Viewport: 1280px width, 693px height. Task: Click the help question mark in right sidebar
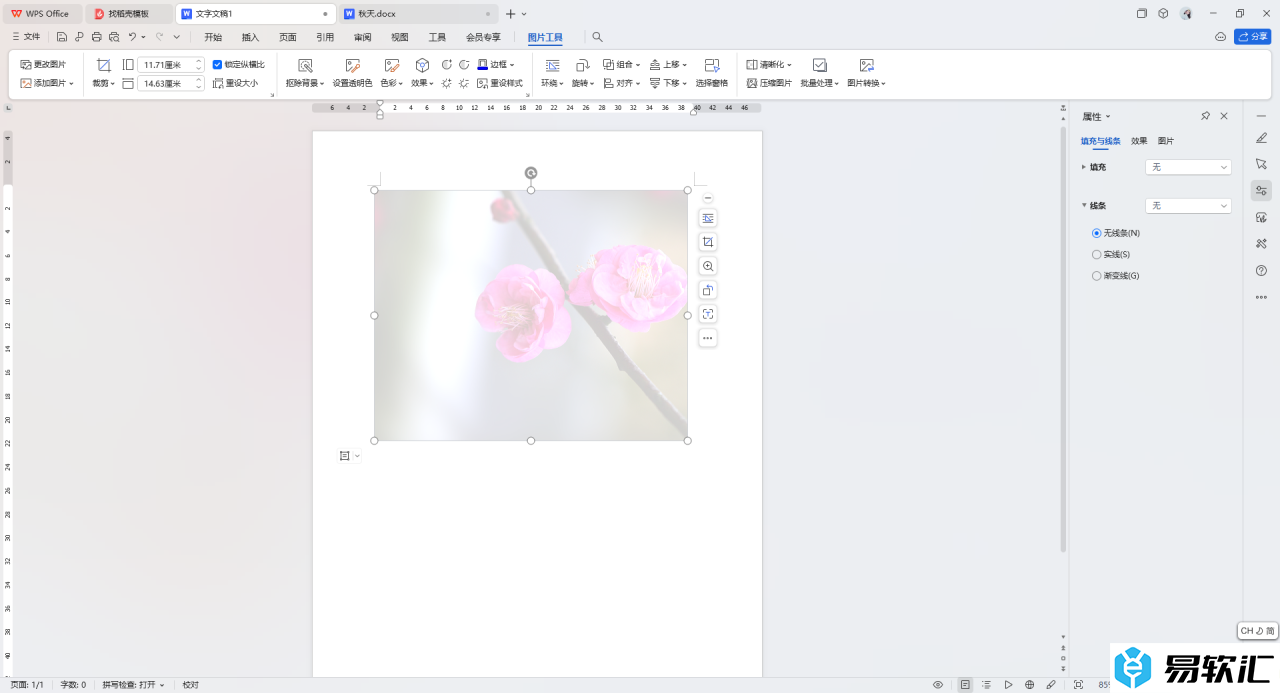[1261, 270]
